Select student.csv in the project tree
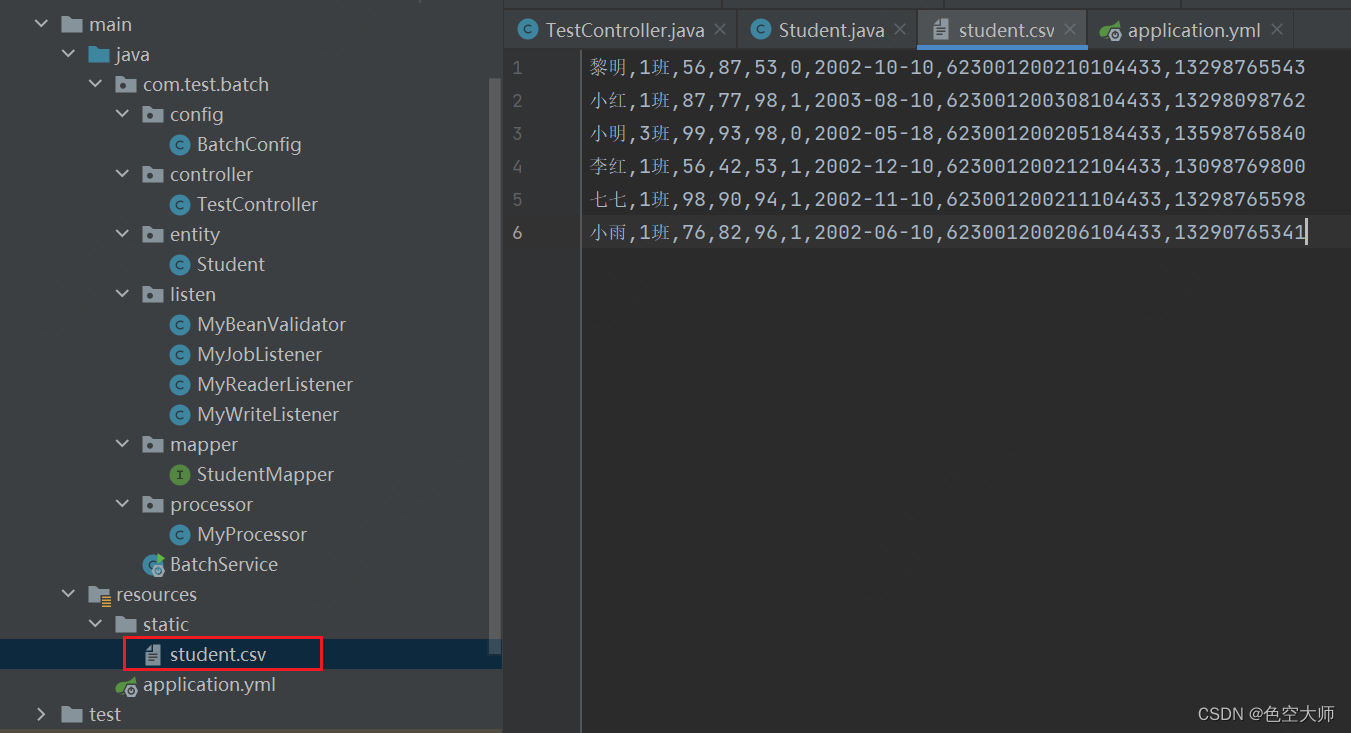 coord(218,655)
